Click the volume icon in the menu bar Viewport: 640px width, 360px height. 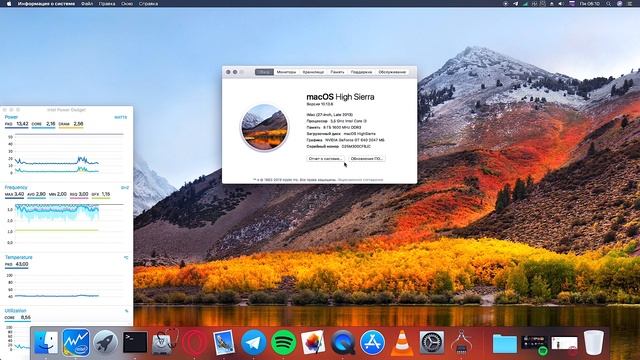coord(561,4)
